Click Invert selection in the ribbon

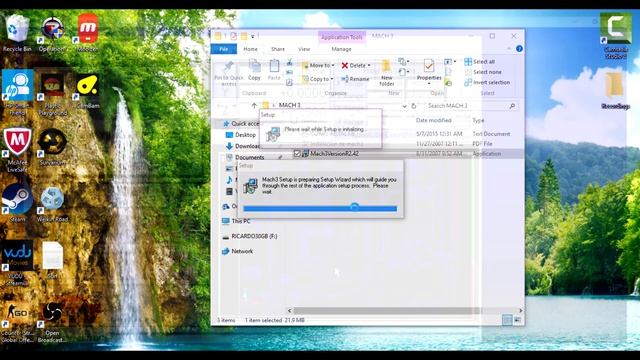click(x=487, y=82)
